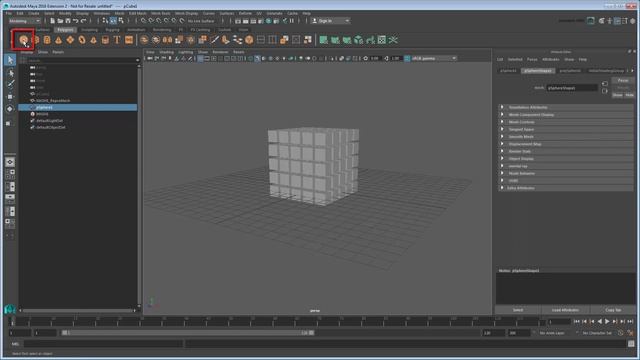
Task: Toggle the resolution gate in viewport toolbar
Action: coord(214,58)
